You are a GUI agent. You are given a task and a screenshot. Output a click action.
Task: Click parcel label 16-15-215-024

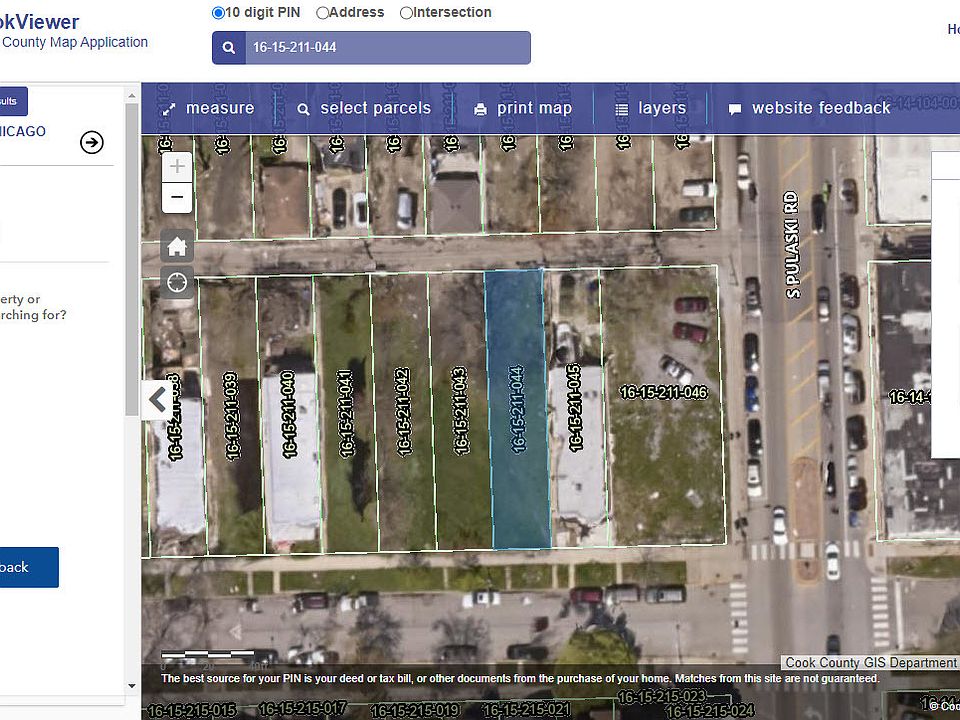click(x=710, y=711)
